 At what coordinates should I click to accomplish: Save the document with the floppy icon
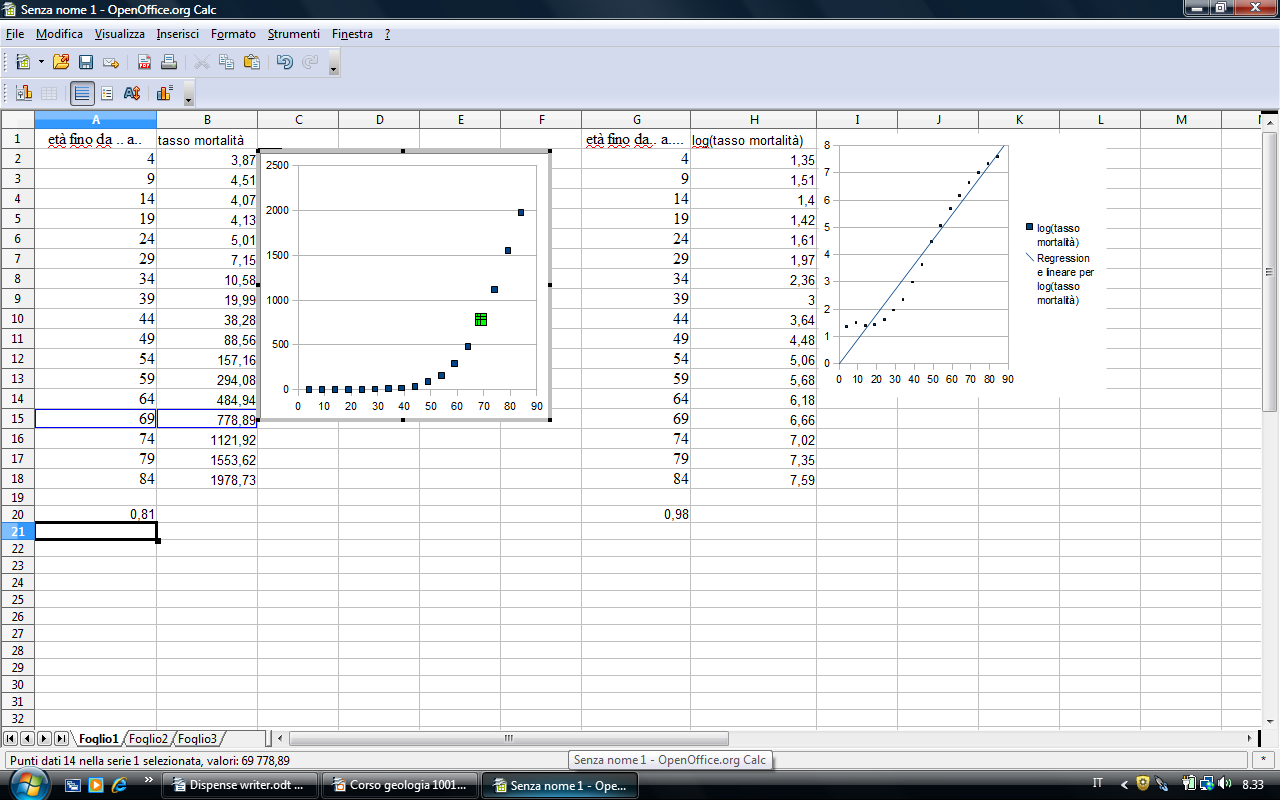[x=86, y=62]
